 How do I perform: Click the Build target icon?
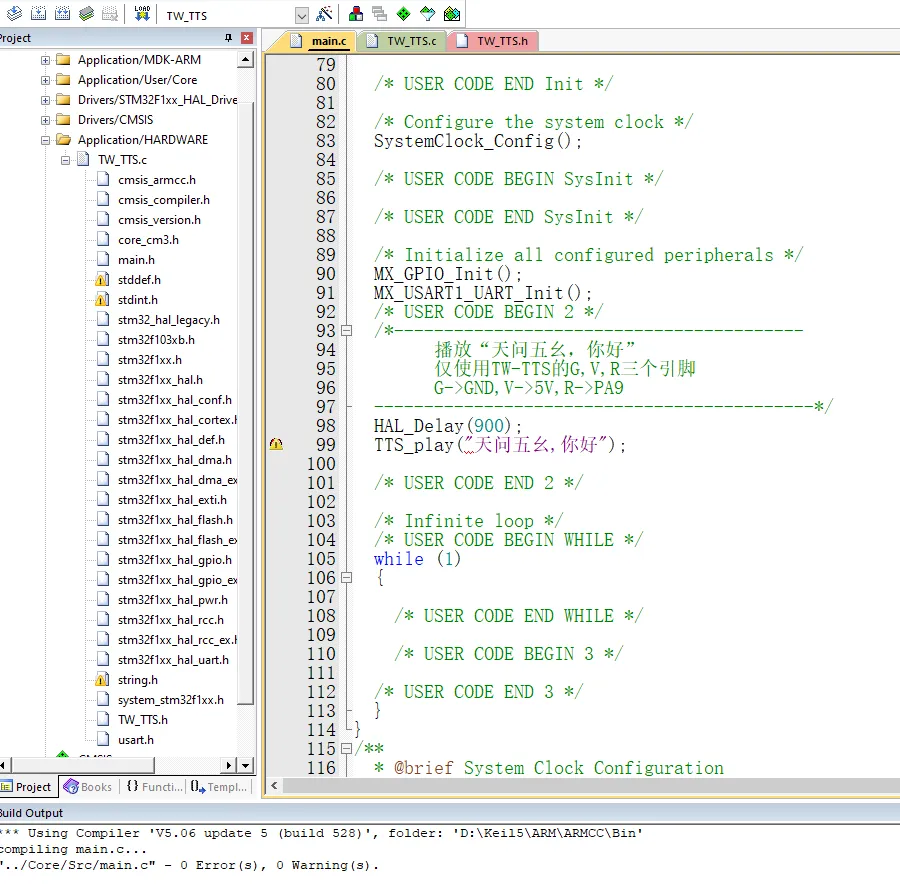tap(38, 14)
